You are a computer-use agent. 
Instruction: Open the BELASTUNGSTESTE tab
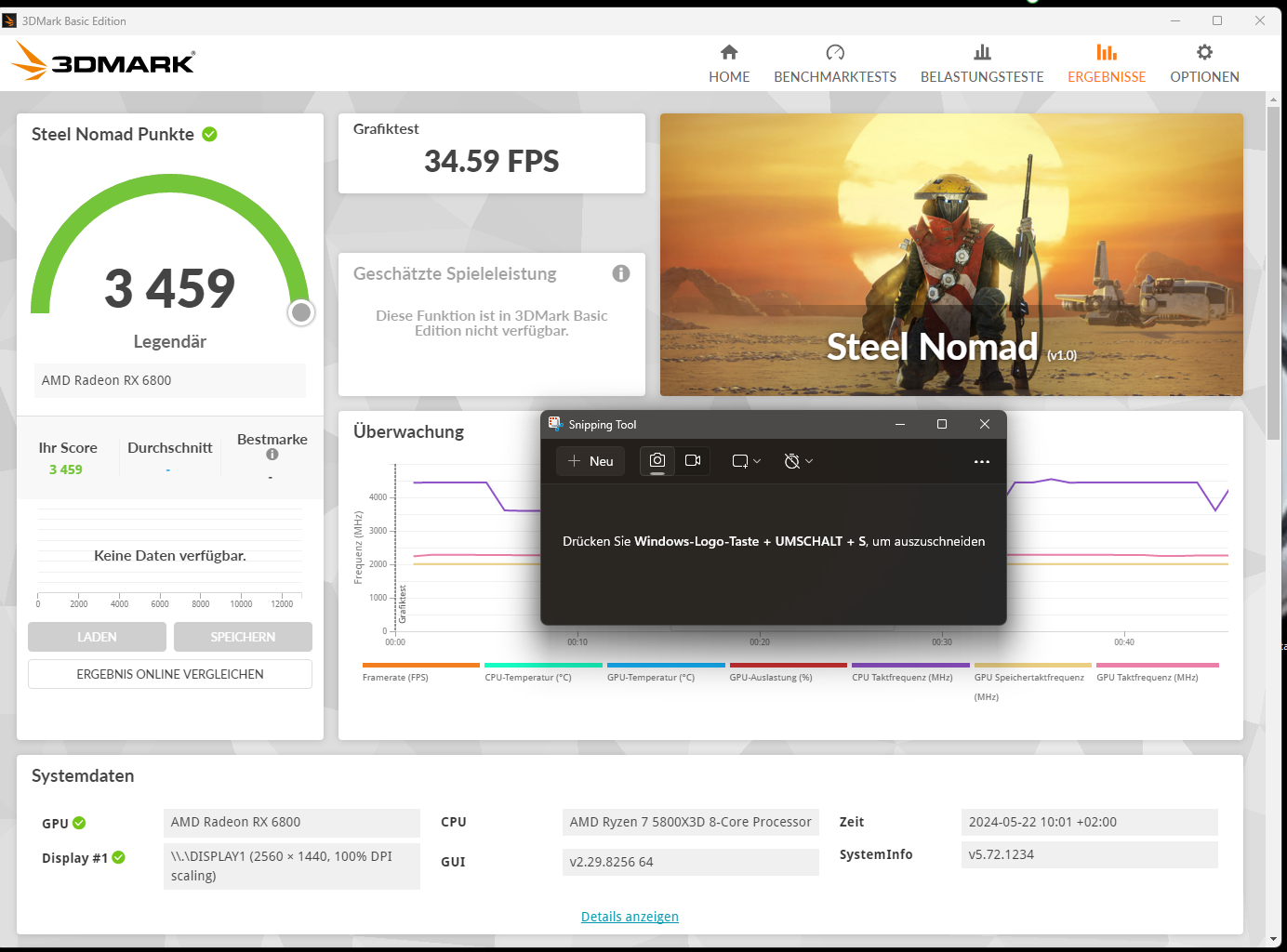982,63
